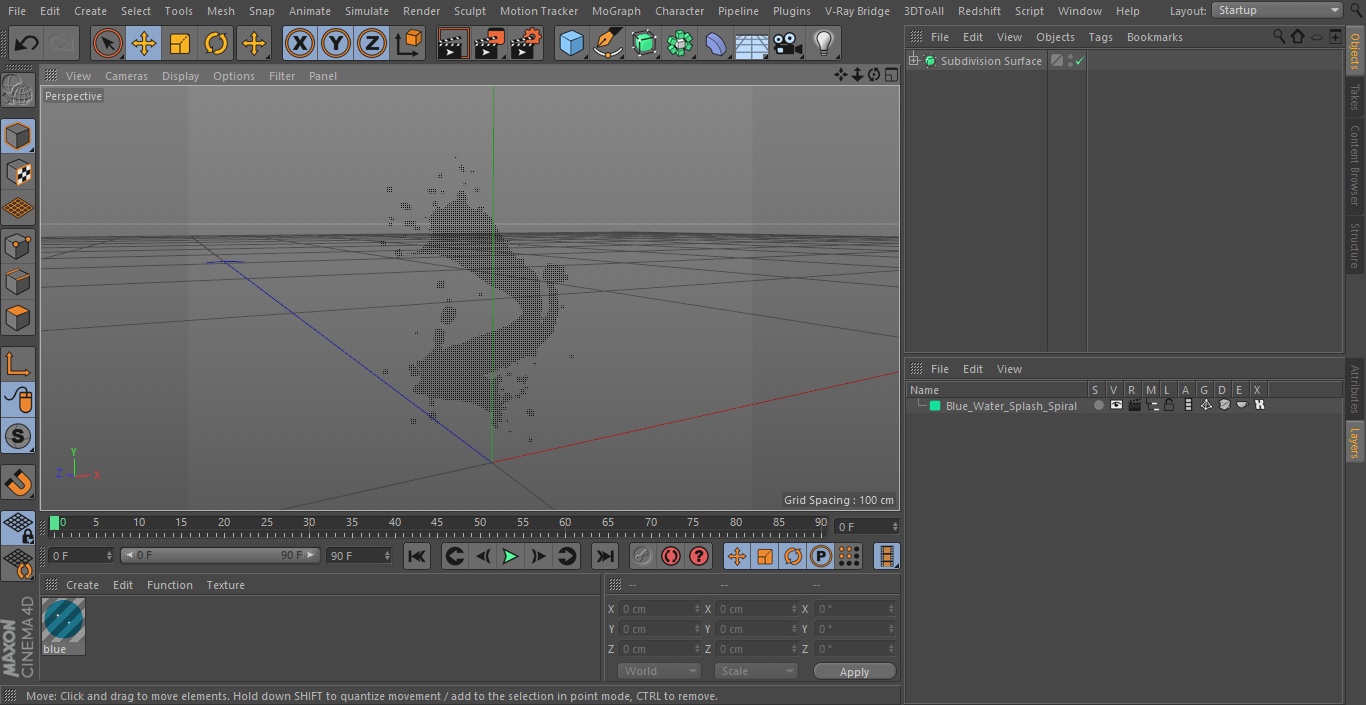Toggle Subdivision Surface green enable checkmark
The height and width of the screenshot is (705, 1366).
pyautogui.click(x=1080, y=61)
